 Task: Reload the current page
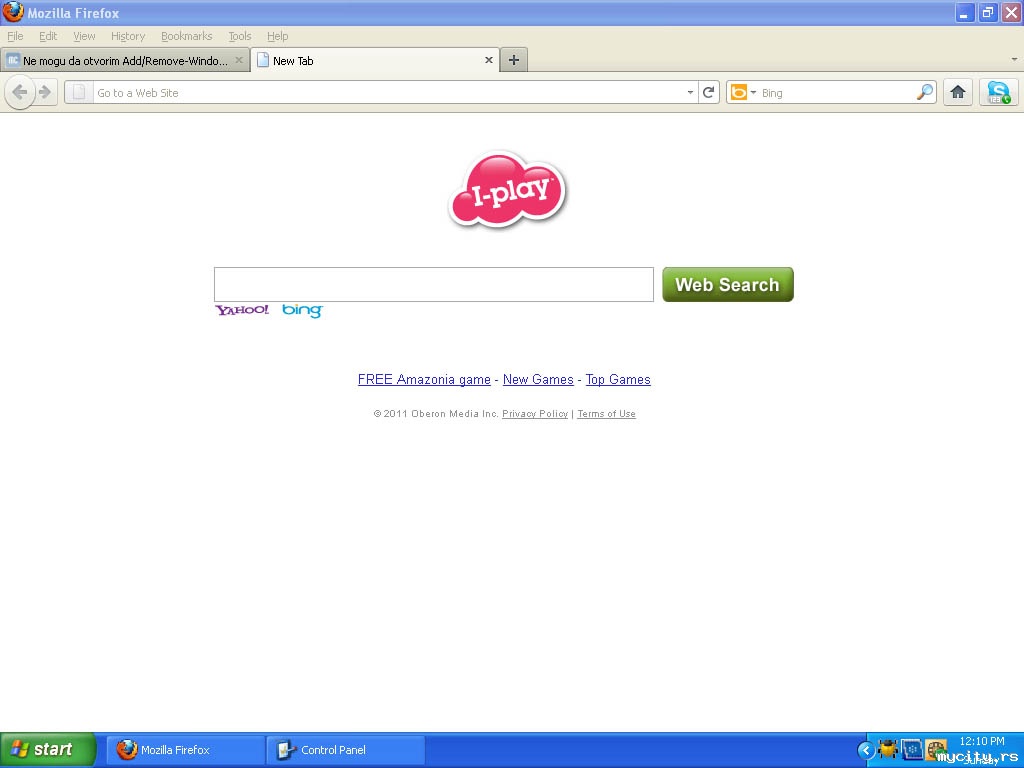[709, 93]
